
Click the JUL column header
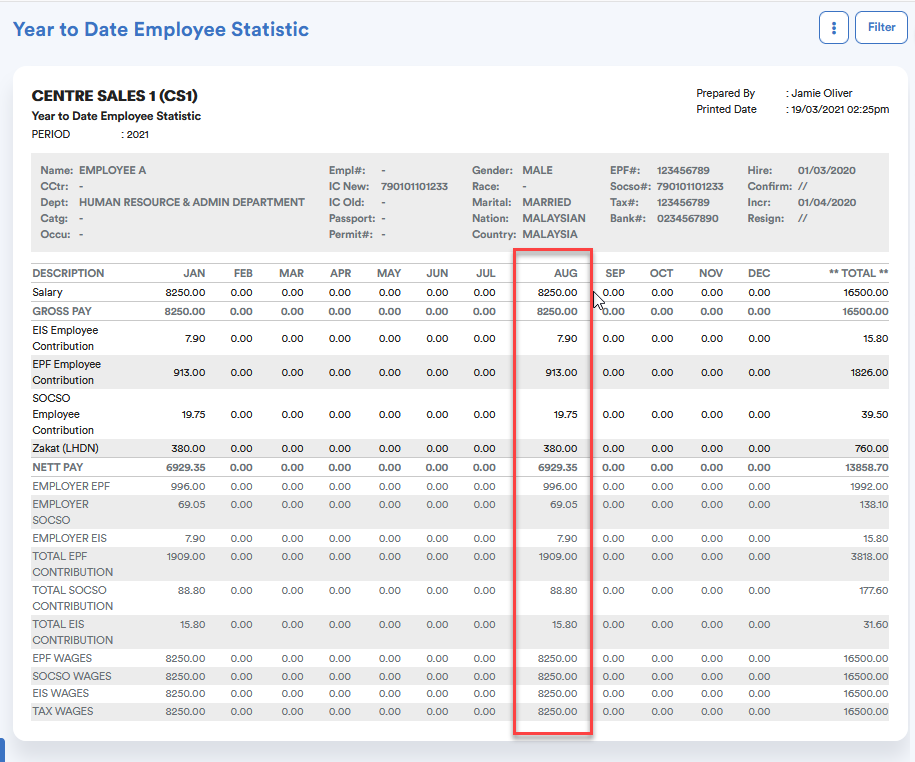click(x=486, y=273)
